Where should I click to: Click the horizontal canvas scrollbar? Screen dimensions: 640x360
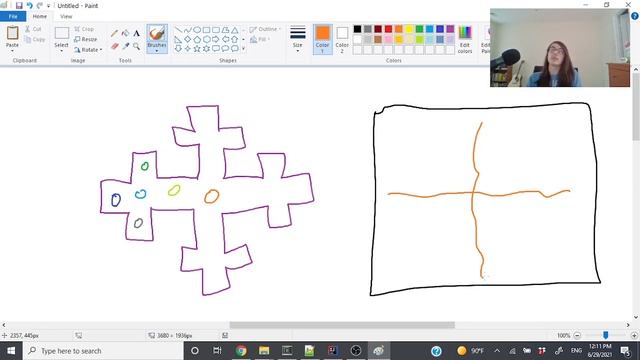click(x=342, y=325)
